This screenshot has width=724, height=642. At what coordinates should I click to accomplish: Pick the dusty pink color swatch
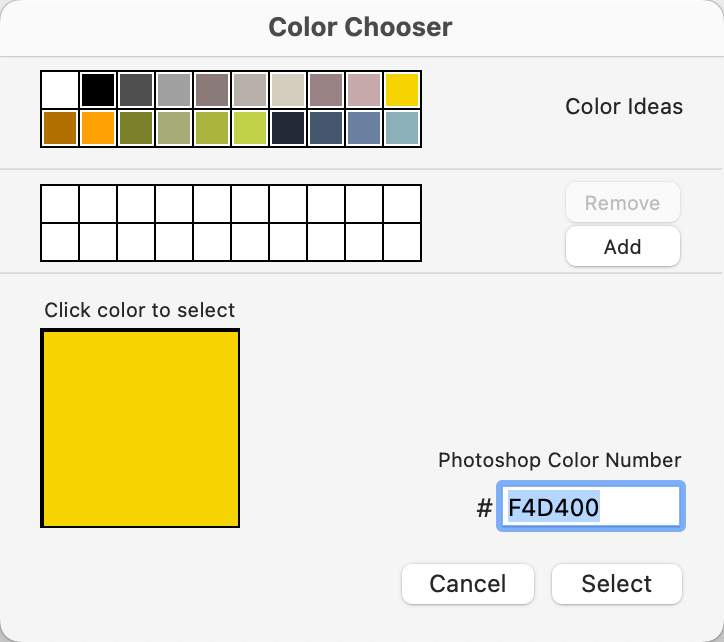tap(364, 90)
